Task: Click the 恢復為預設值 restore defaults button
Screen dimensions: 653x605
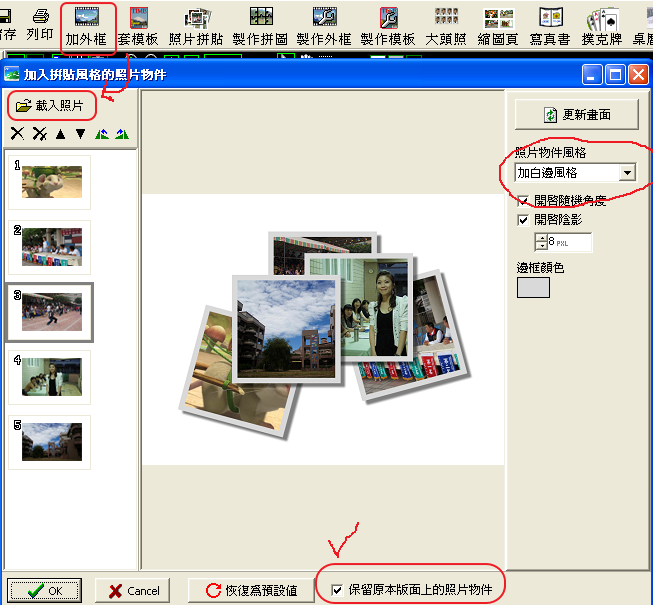Action: (x=251, y=590)
